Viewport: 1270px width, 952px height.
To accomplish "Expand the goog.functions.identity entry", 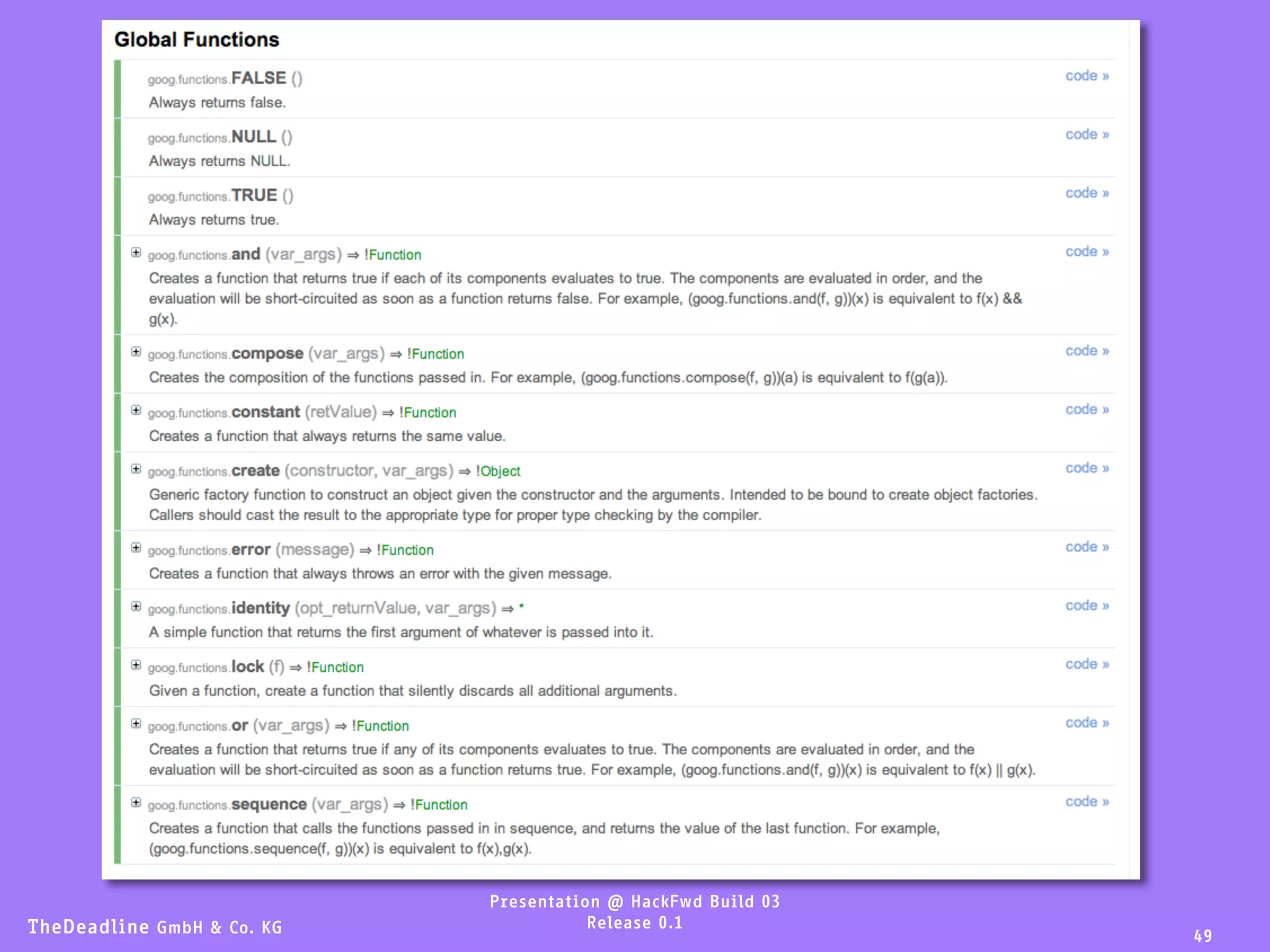I will [x=136, y=606].
